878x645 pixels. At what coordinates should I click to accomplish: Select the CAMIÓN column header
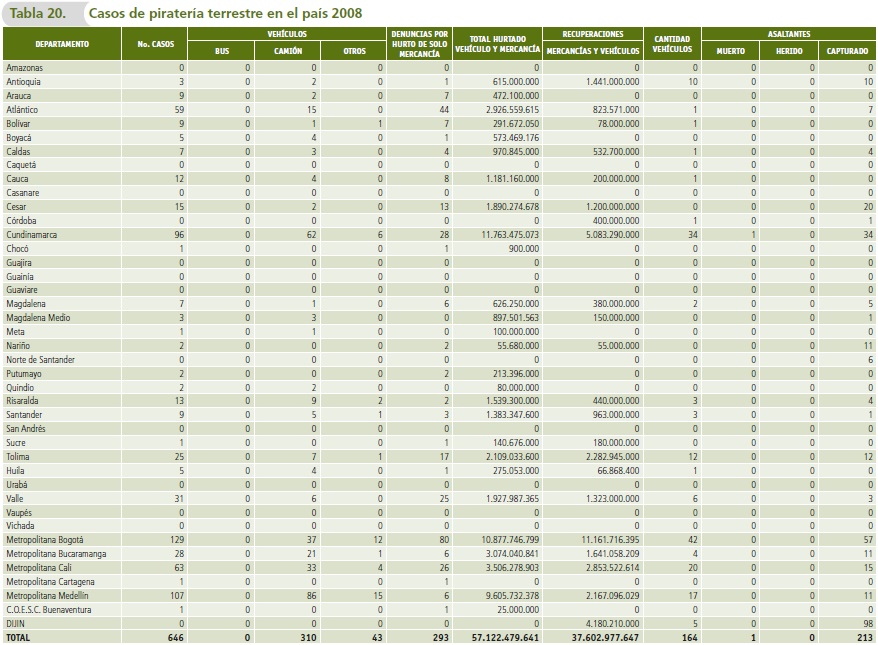288,50
